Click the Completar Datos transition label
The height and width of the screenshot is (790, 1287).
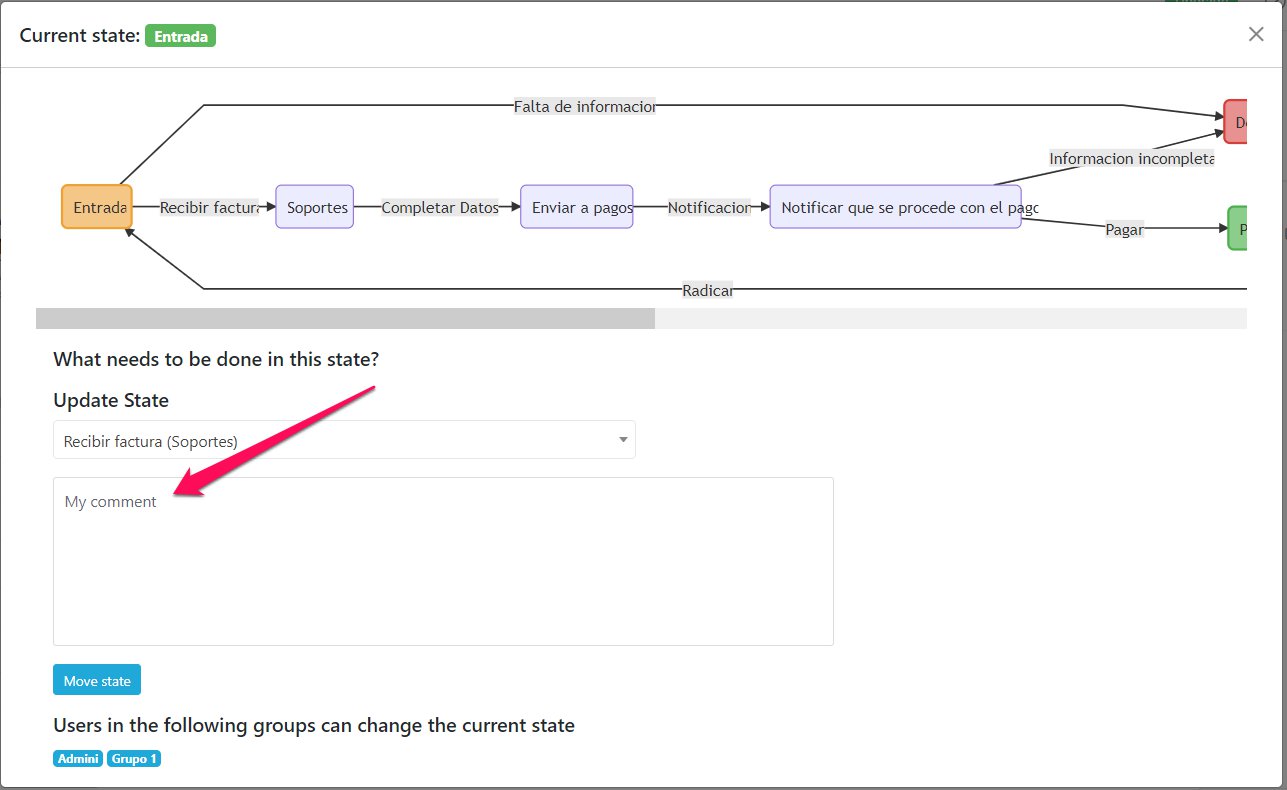(x=440, y=208)
